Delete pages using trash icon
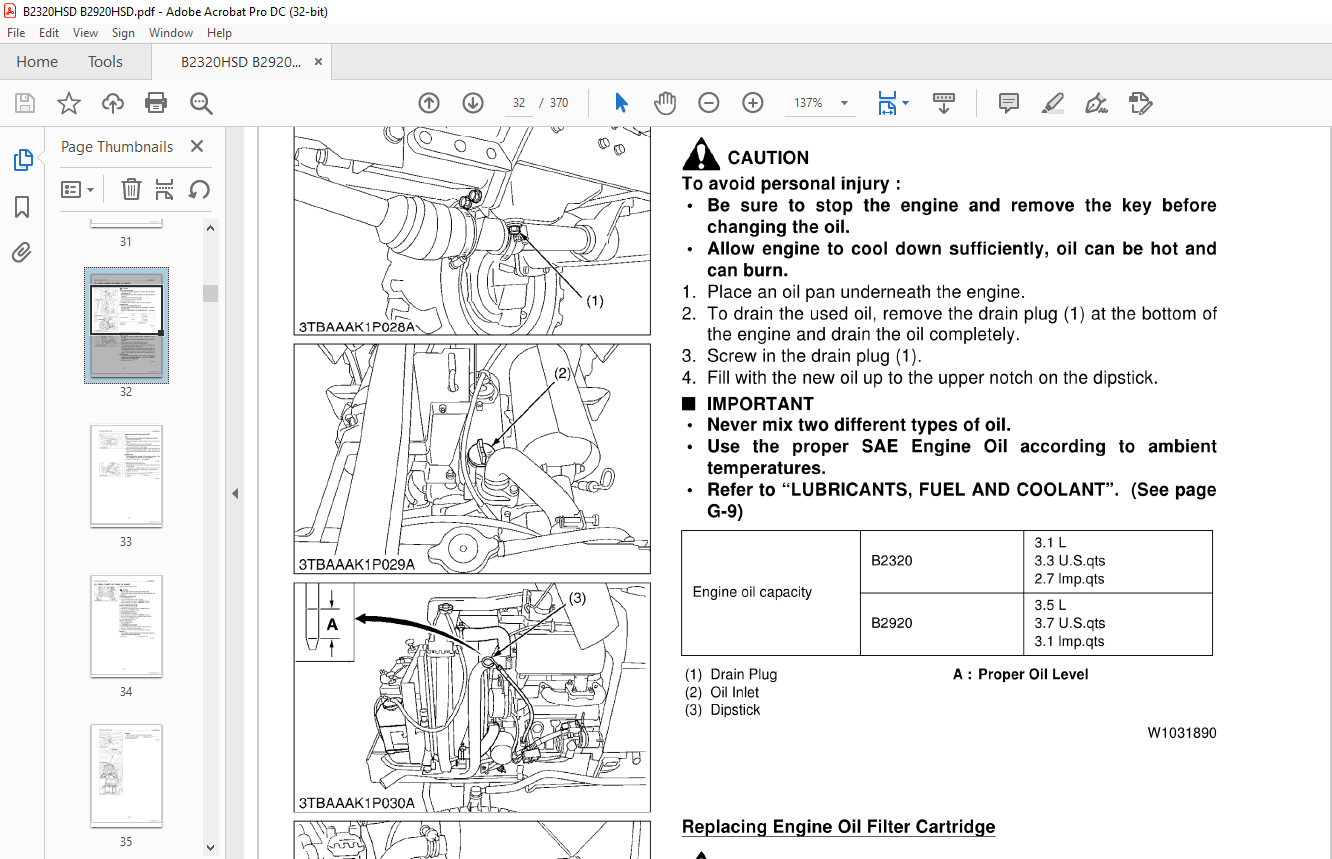Screen dimensions: 1332x859 pyautogui.click(x=131, y=189)
